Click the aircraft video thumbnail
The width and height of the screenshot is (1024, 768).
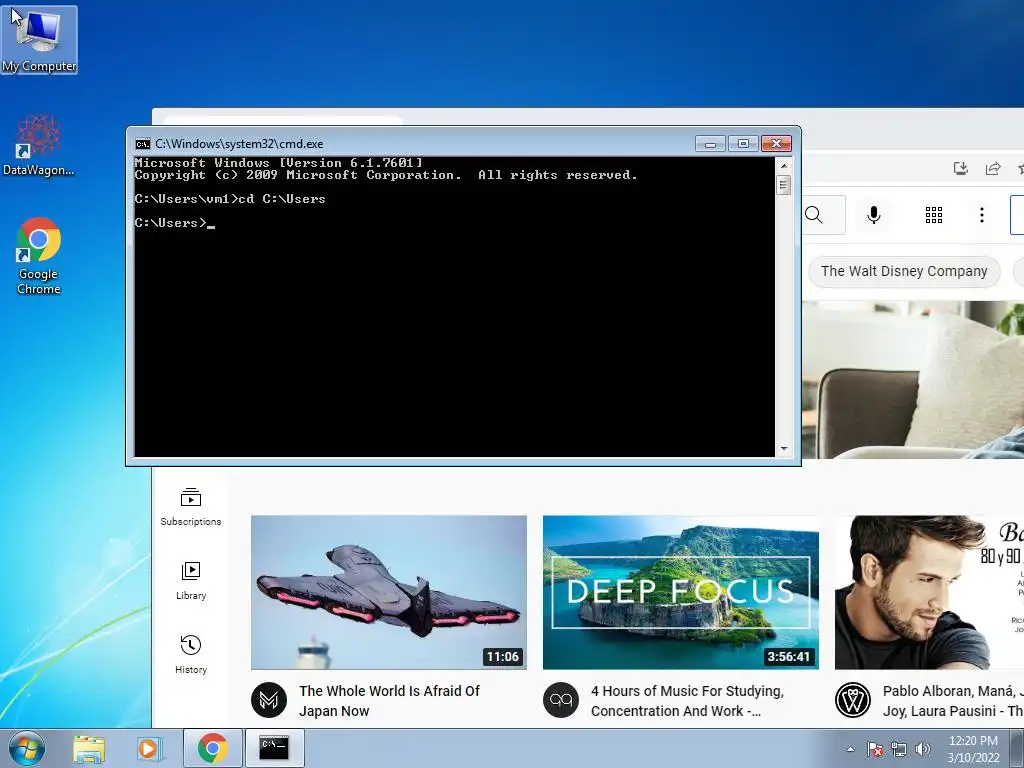pyautogui.click(x=389, y=592)
